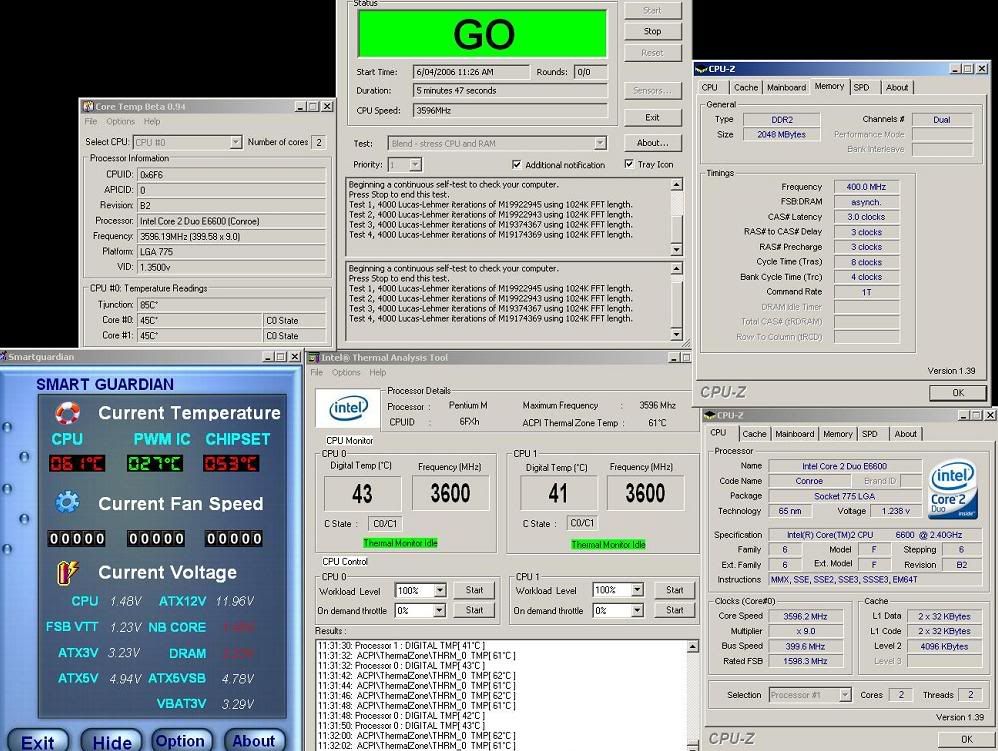Open the CPU 1 Workload Level dropdown
The height and width of the screenshot is (751, 998).
pos(637,590)
